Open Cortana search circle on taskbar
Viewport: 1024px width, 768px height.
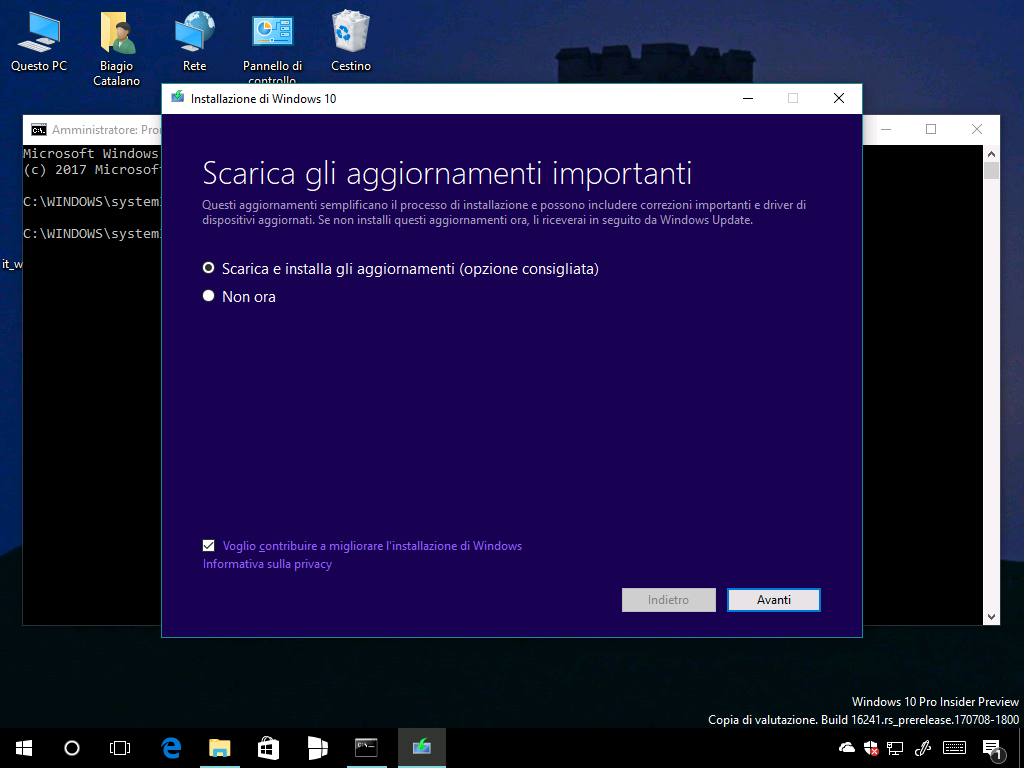72,748
